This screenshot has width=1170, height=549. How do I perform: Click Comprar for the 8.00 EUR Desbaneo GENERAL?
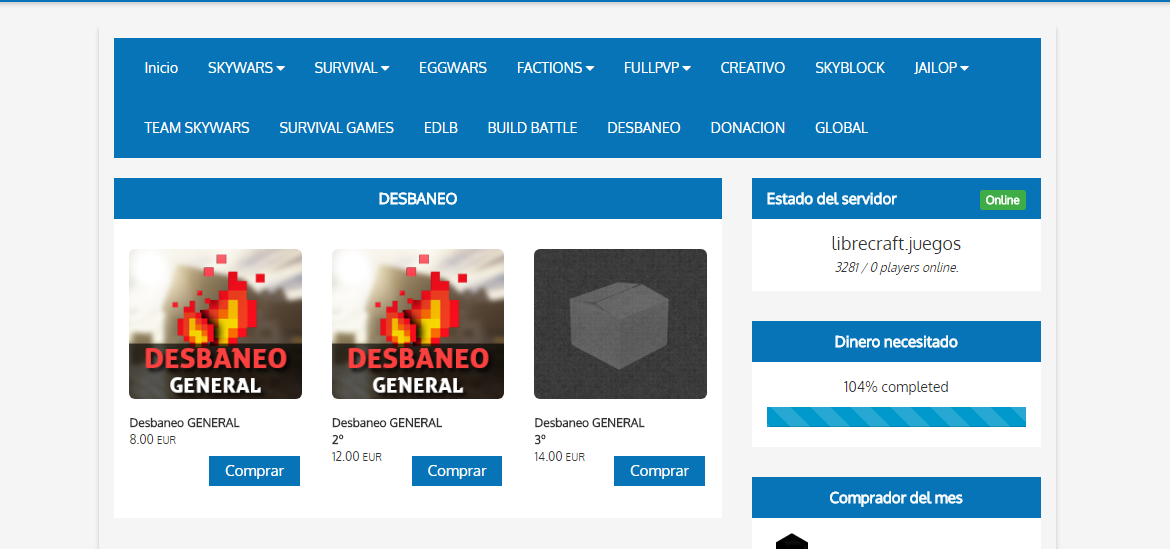pos(254,471)
